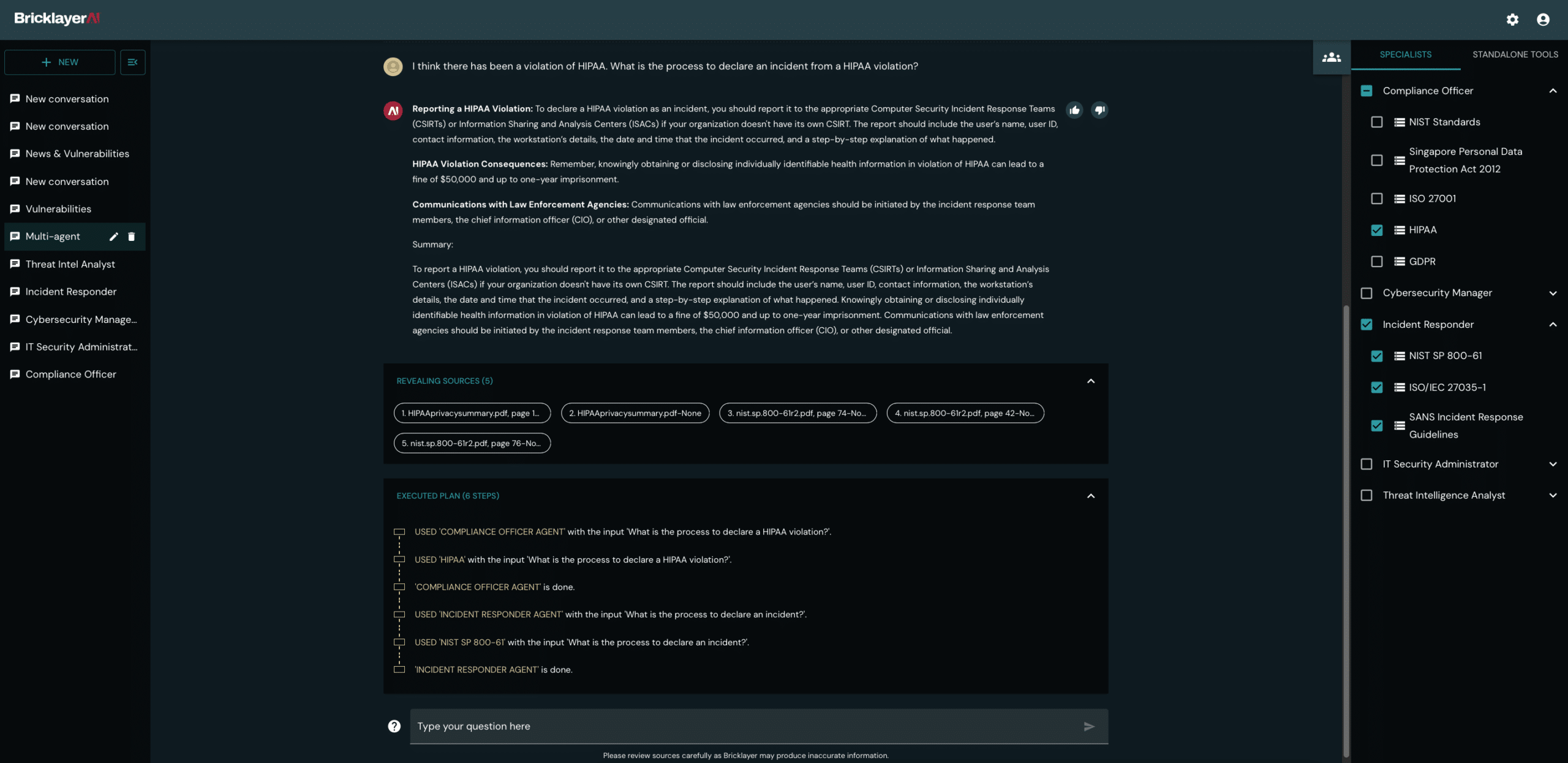The image size is (1568, 763).
Task: Open the settings gear
Action: (1513, 20)
